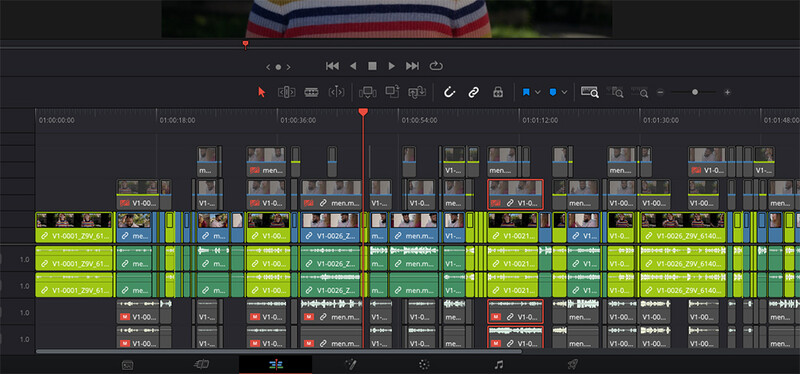Select green video clip V1-0001_Z9V_61 with thumbnails
The height and width of the screenshot is (374, 800).
[74, 227]
